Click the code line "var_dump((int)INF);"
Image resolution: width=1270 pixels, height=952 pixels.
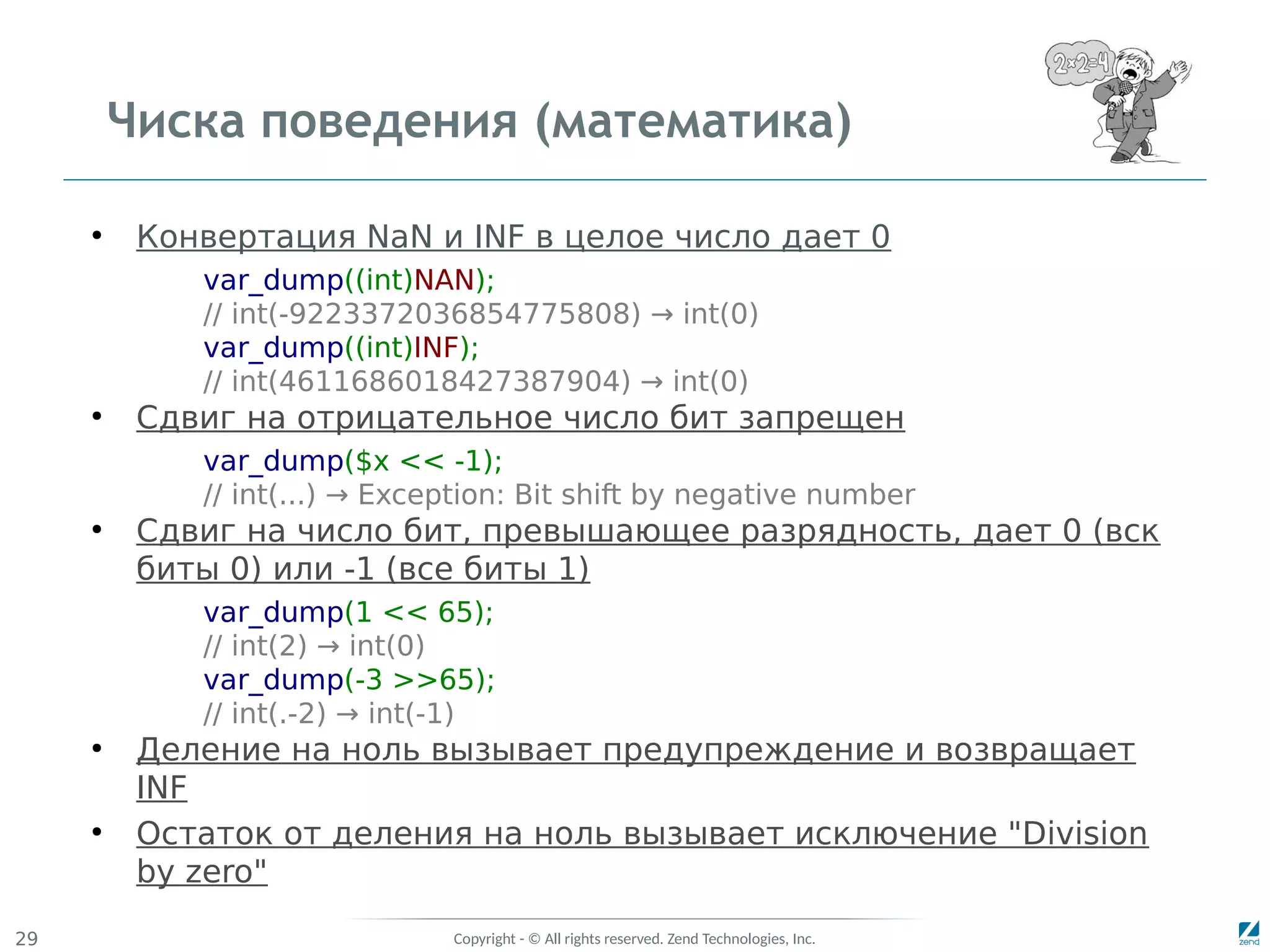point(341,348)
